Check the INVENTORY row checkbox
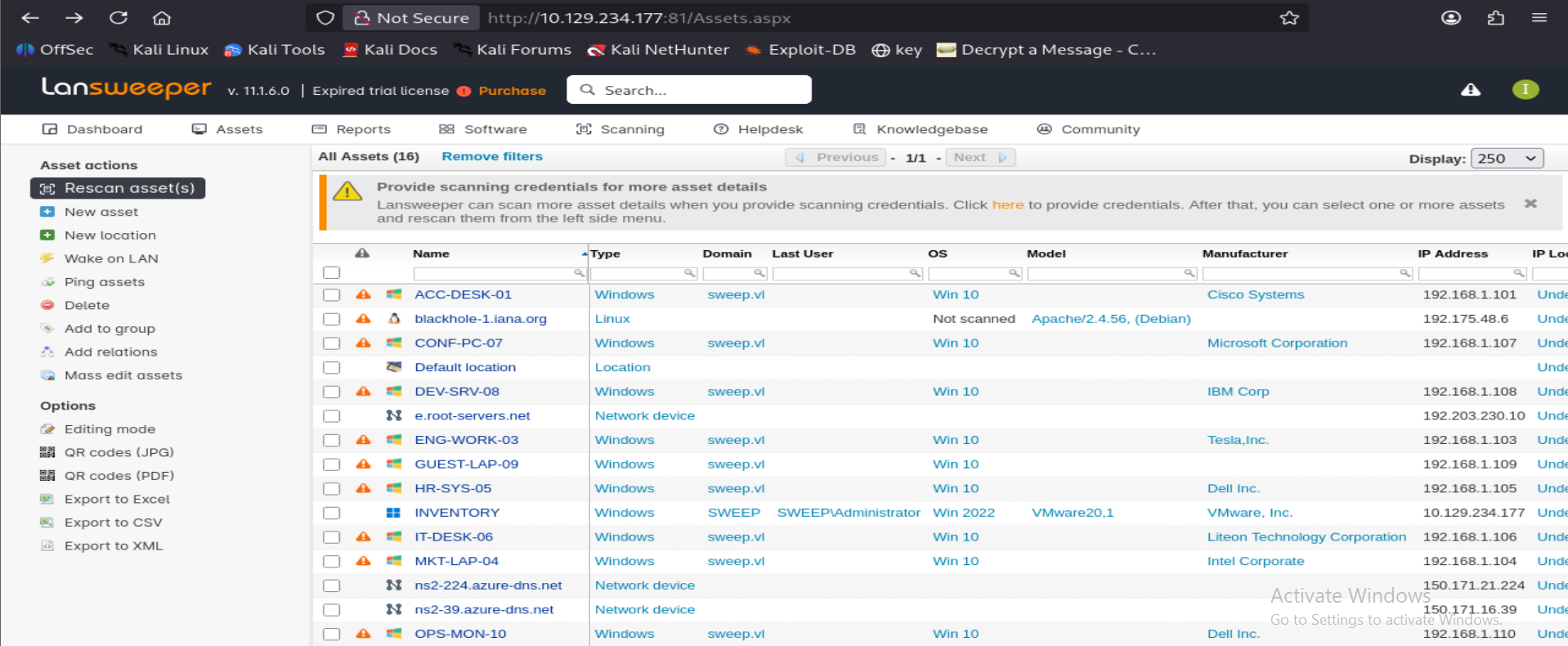The image size is (1568, 646). point(331,513)
